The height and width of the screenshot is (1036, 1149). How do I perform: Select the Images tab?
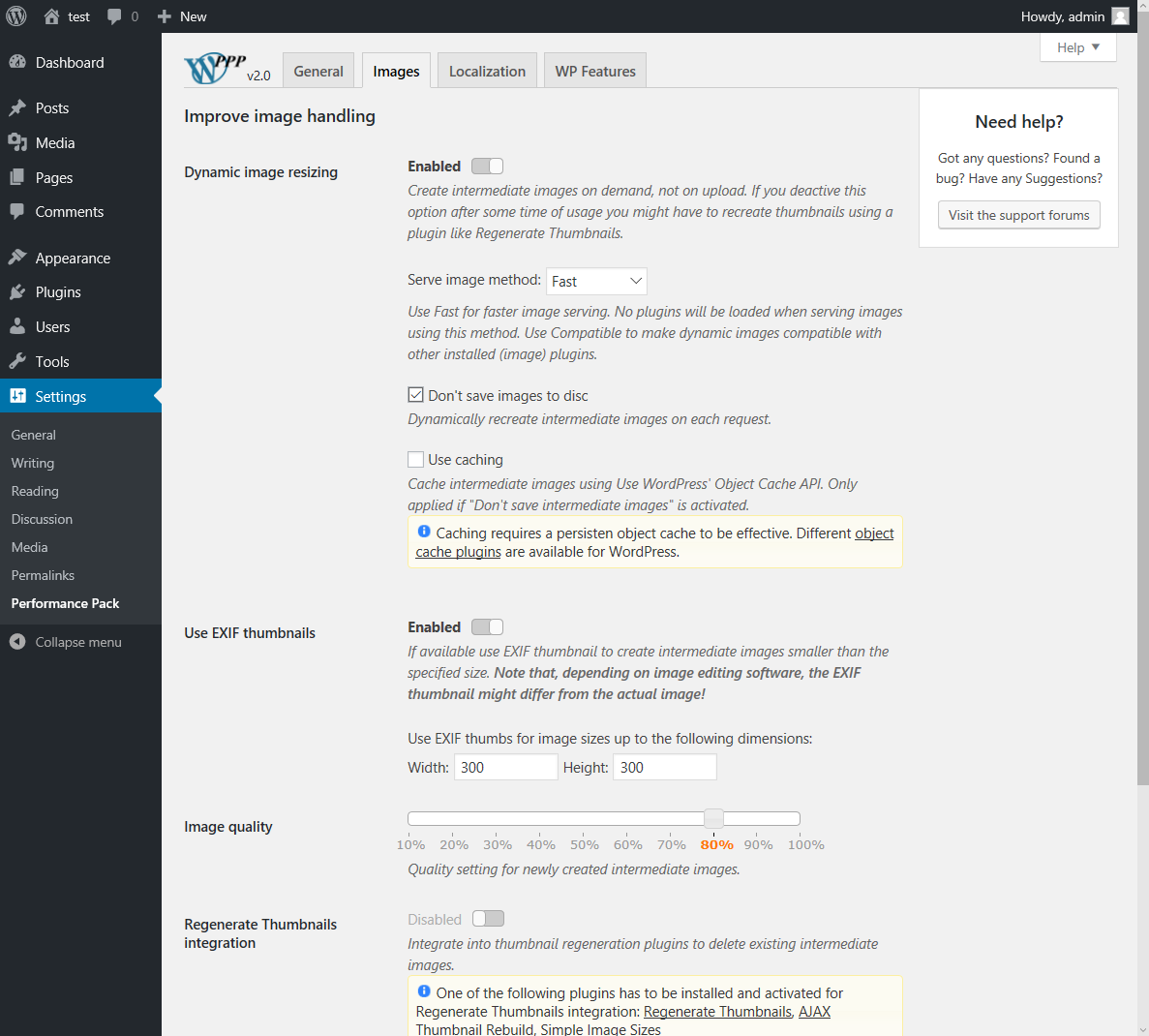coord(396,71)
